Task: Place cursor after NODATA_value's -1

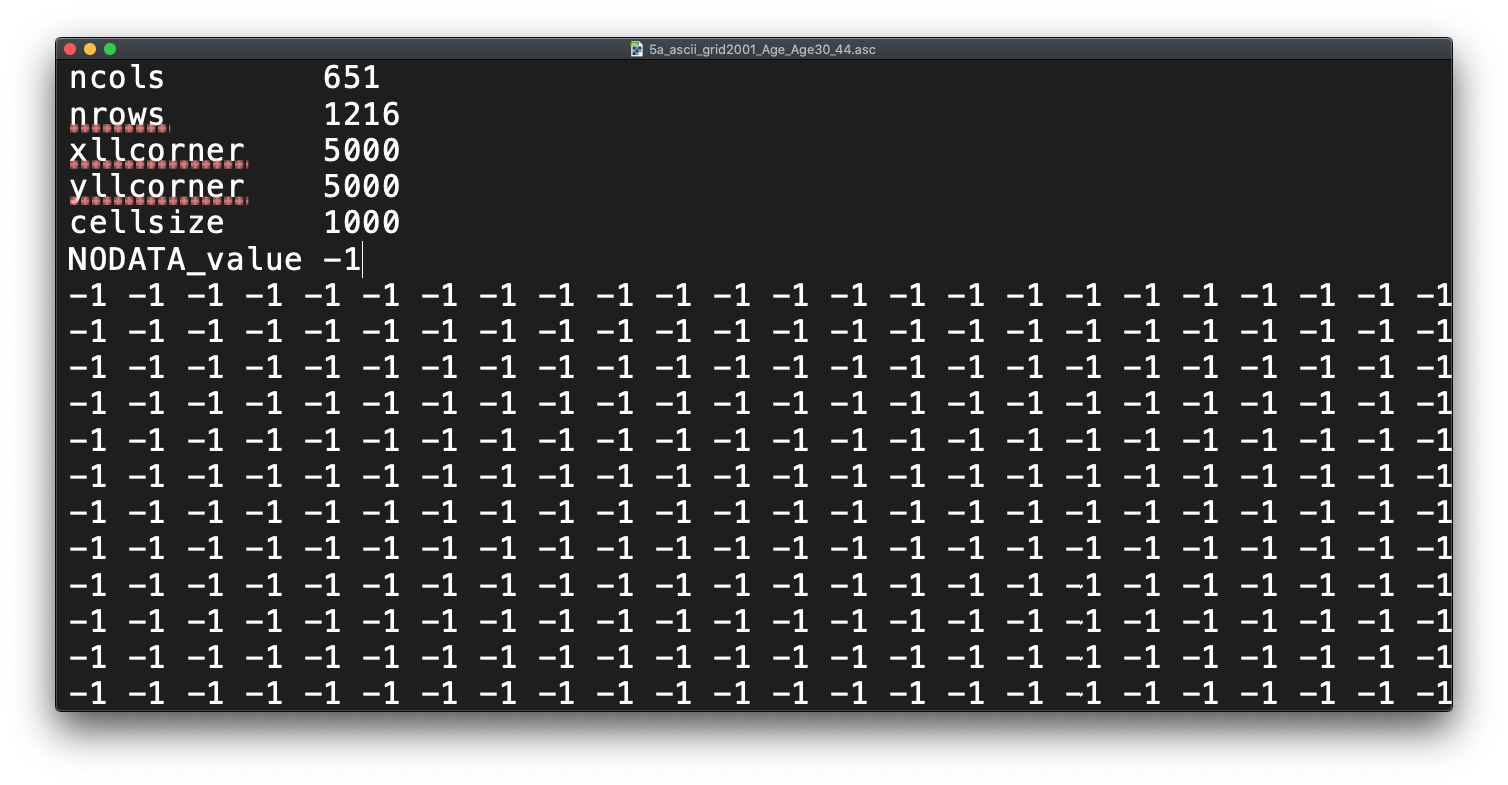Action: 362,260
